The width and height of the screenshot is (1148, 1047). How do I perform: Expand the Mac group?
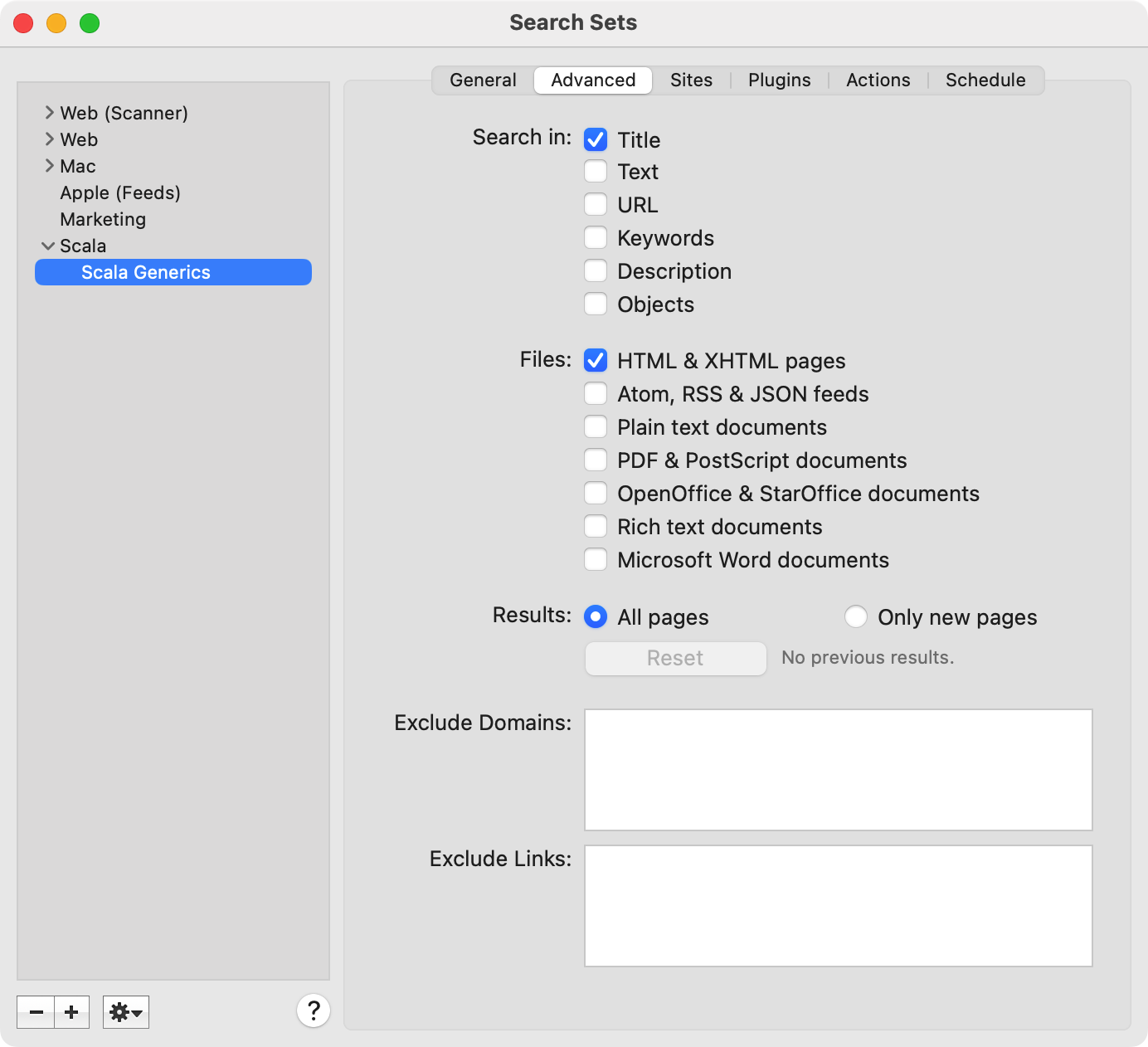(x=49, y=166)
